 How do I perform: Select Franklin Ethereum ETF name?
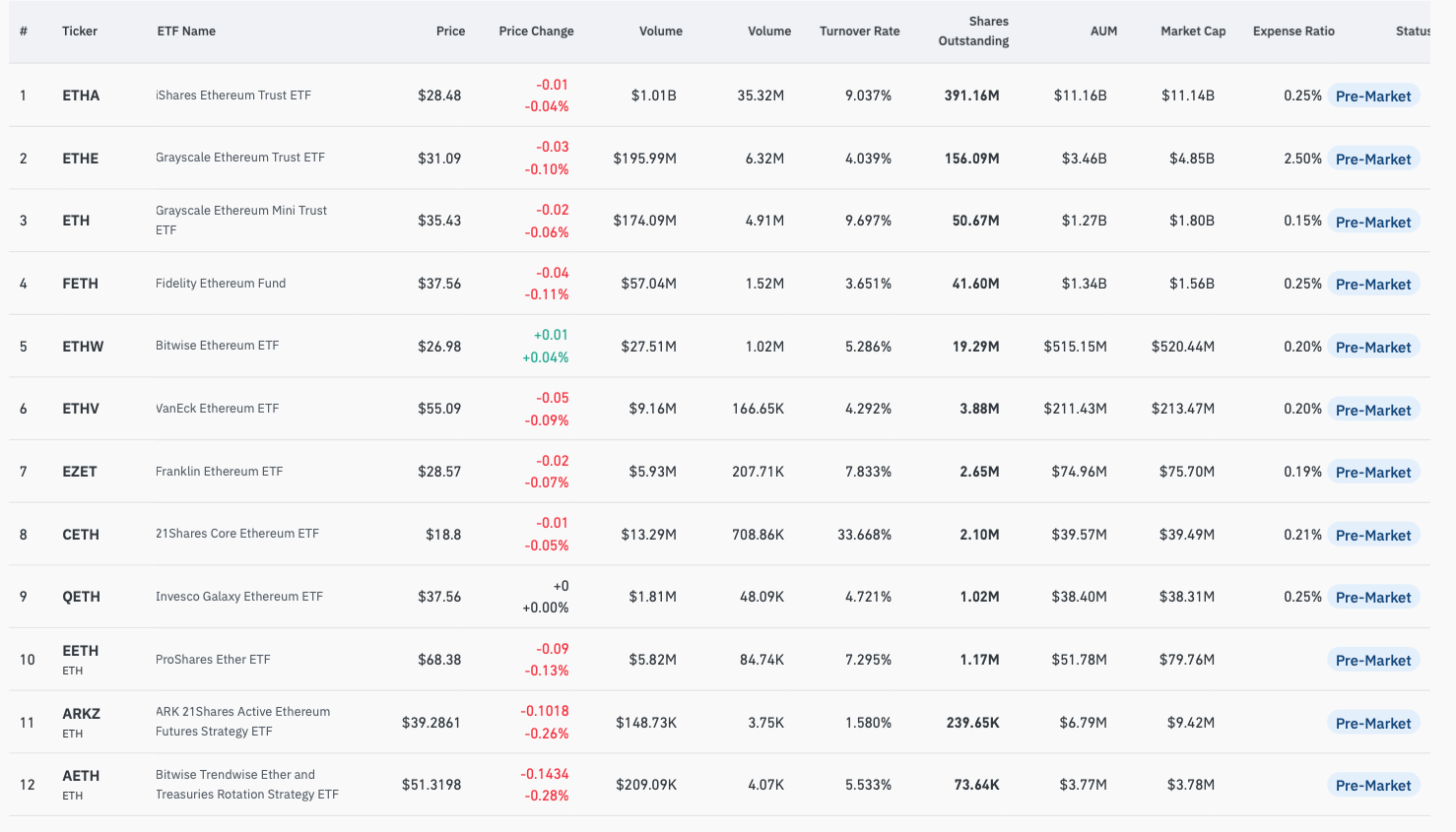coord(220,472)
